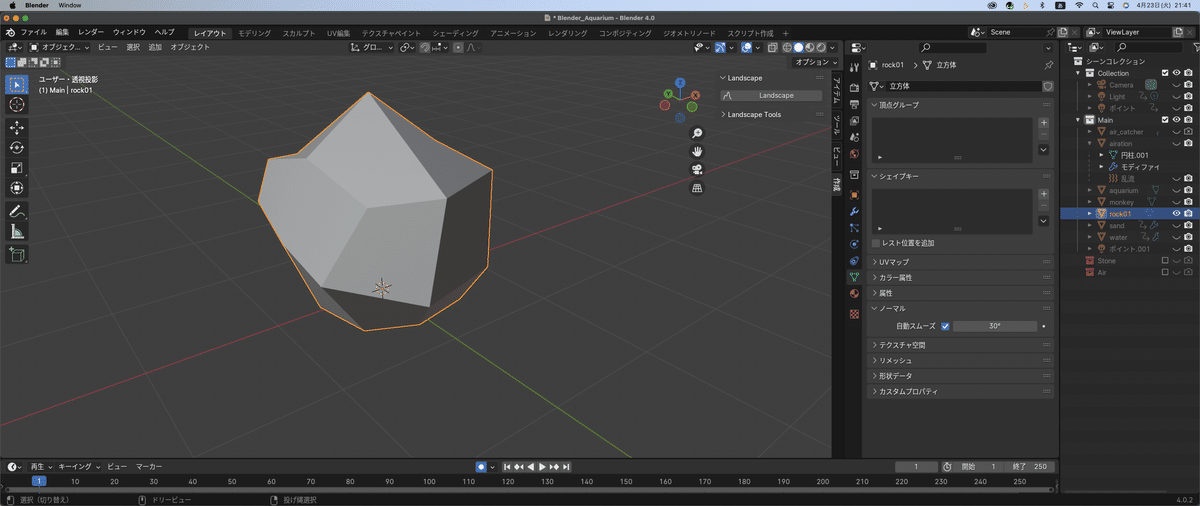Pin the properties editor context

[1048, 65]
